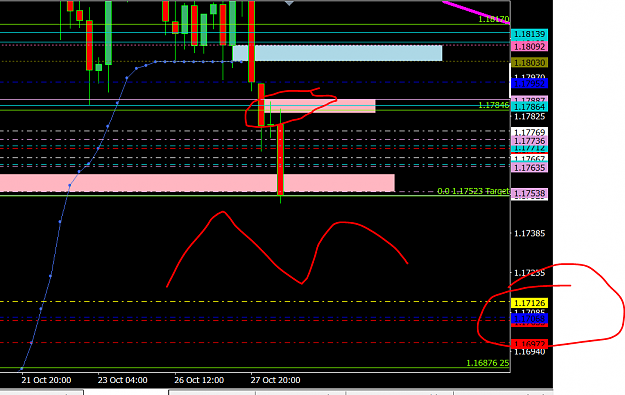Click the blue 1.17952 price label

(x=529, y=84)
